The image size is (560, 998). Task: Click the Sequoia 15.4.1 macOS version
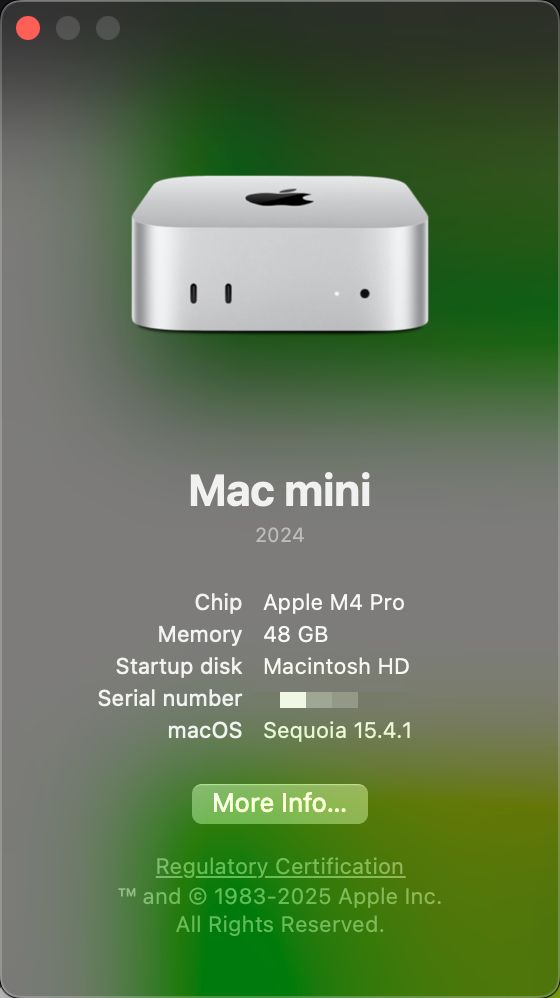point(338,730)
